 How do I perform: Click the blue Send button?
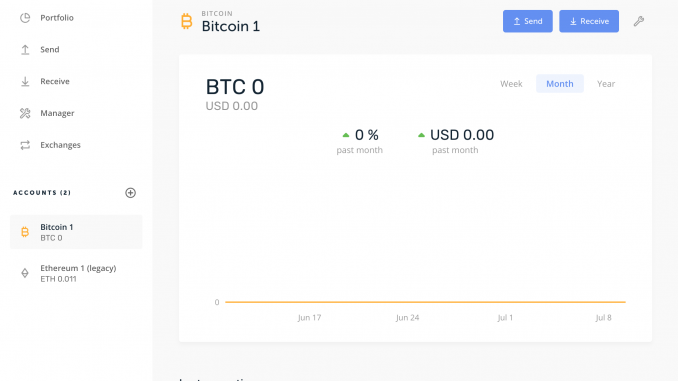(x=528, y=21)
